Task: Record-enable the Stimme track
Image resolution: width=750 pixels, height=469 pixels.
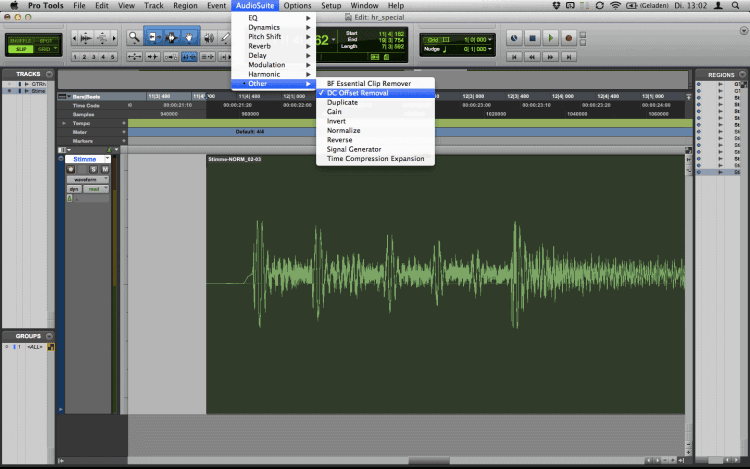Action: pyautogui.click(x=71, y=169)
